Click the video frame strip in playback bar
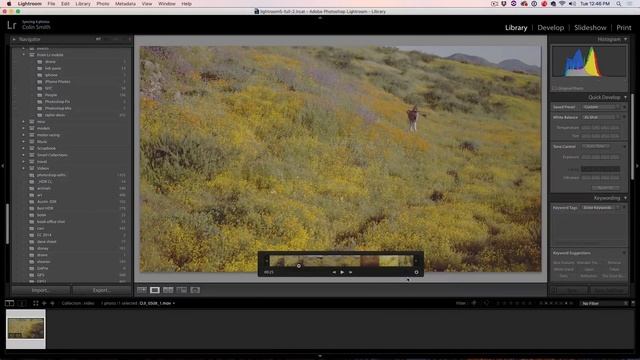 341,260
